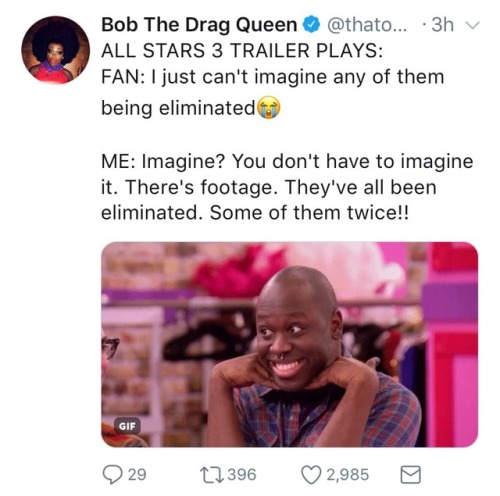Viewport: 500px width, 496px height.
Task: Click the 29 replies count
Action: click(x=137, y=475)
